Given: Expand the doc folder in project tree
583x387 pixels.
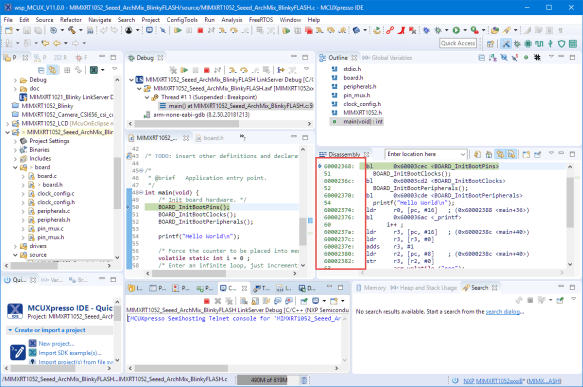Looking at the screenshot, I should tap(15, 88).
